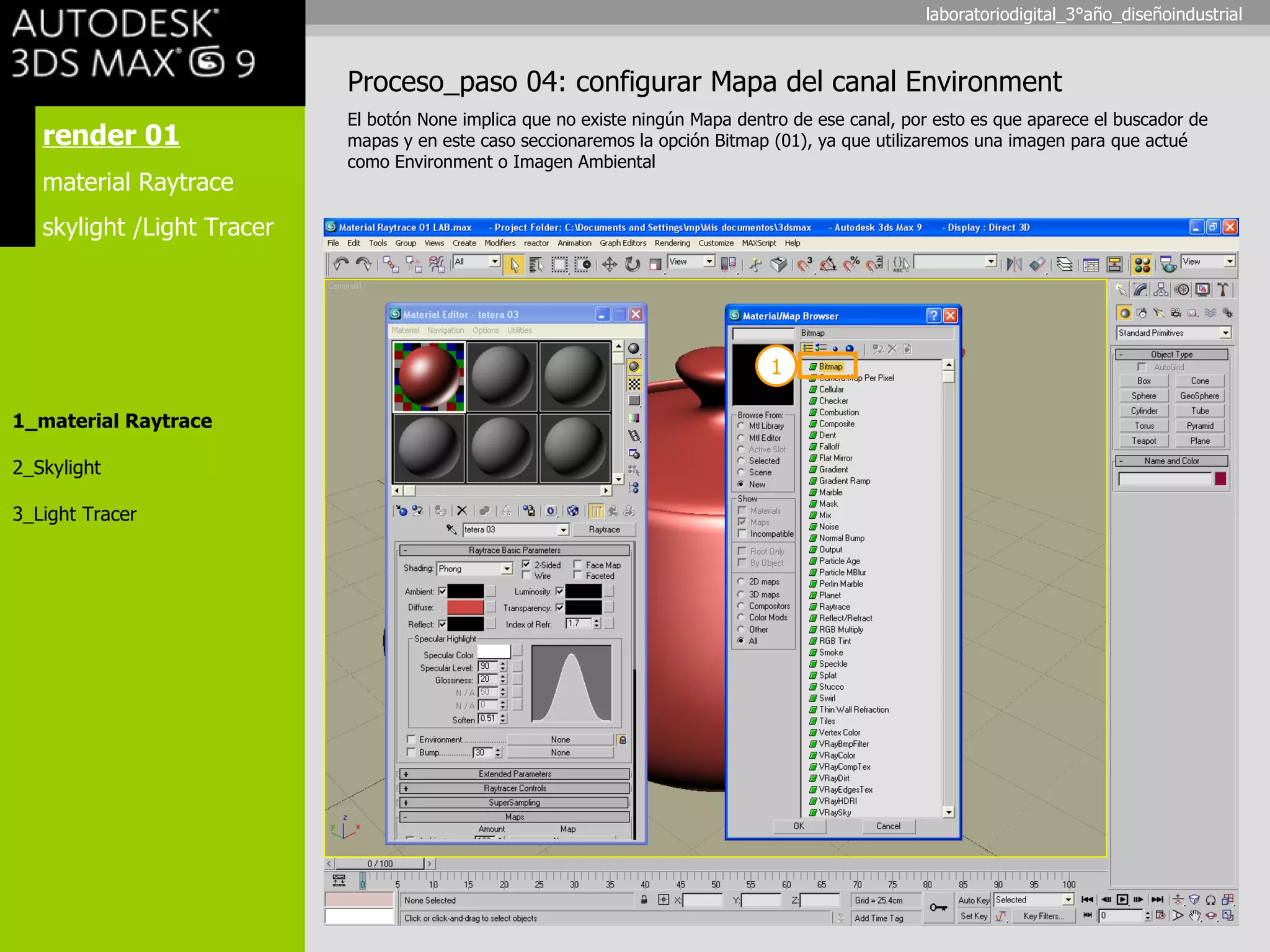Click the Environment None map button
Viewport: 1270px width, 952px height.
[561, 739]
